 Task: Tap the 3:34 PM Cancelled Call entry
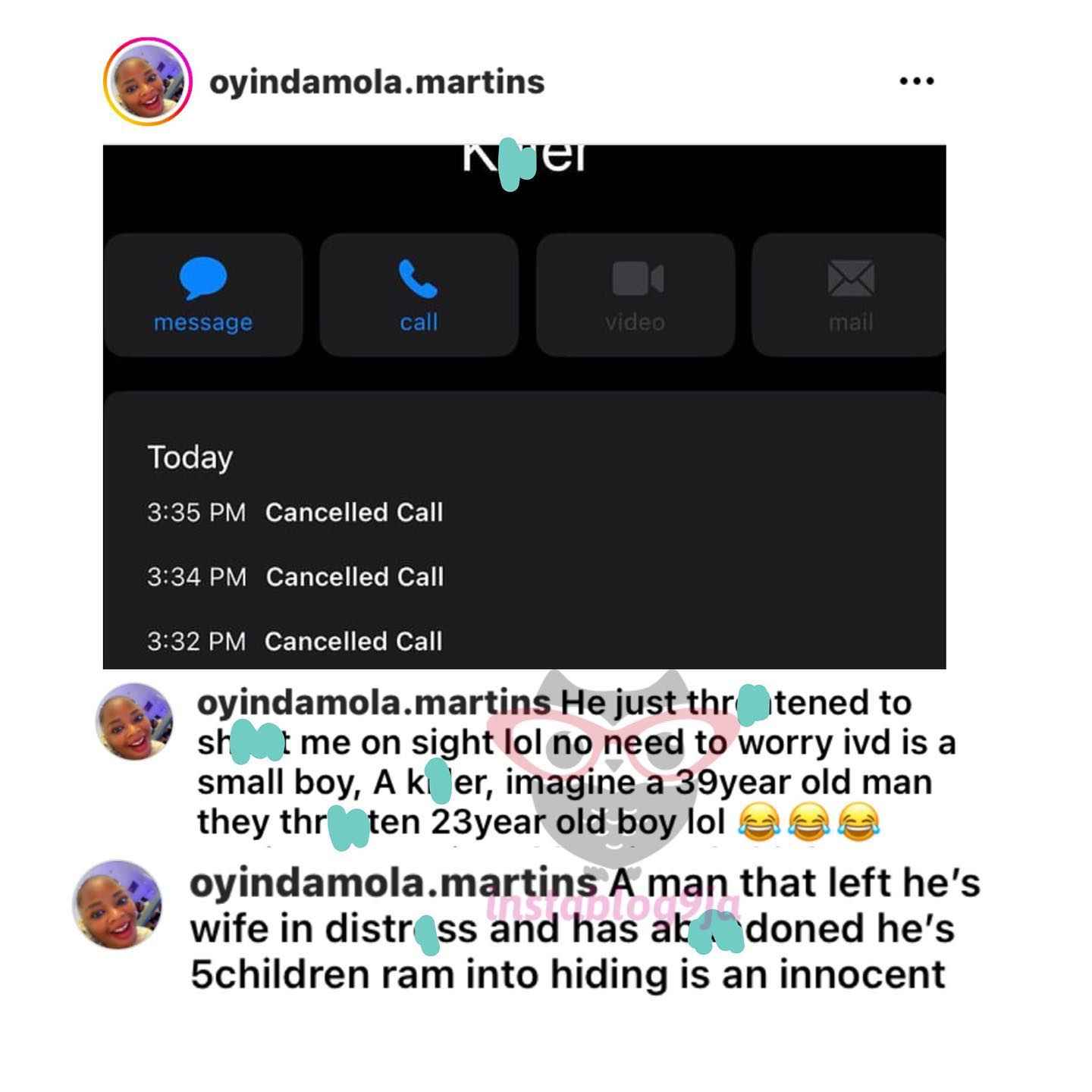click(295, 577)
